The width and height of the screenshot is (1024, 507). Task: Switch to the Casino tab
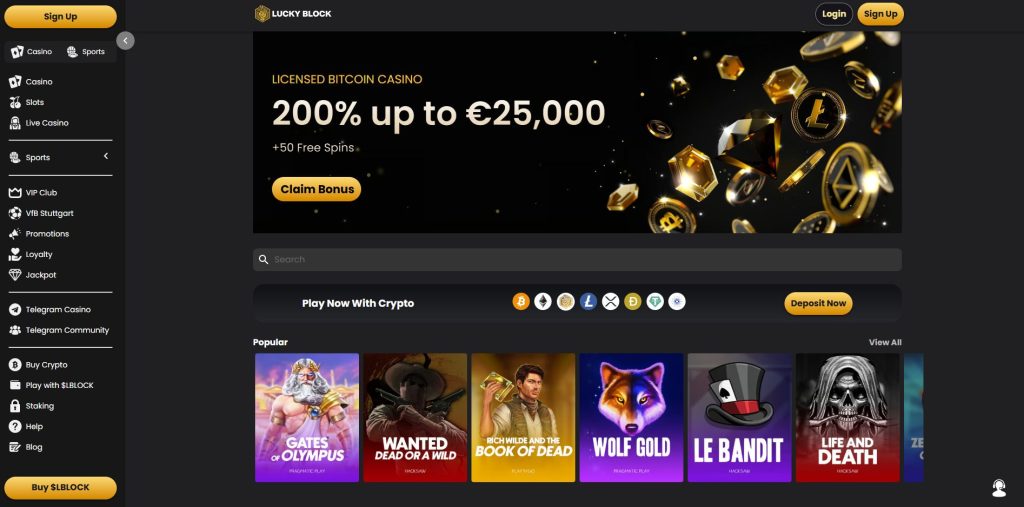pyautogui.click(x=31, y=52)
